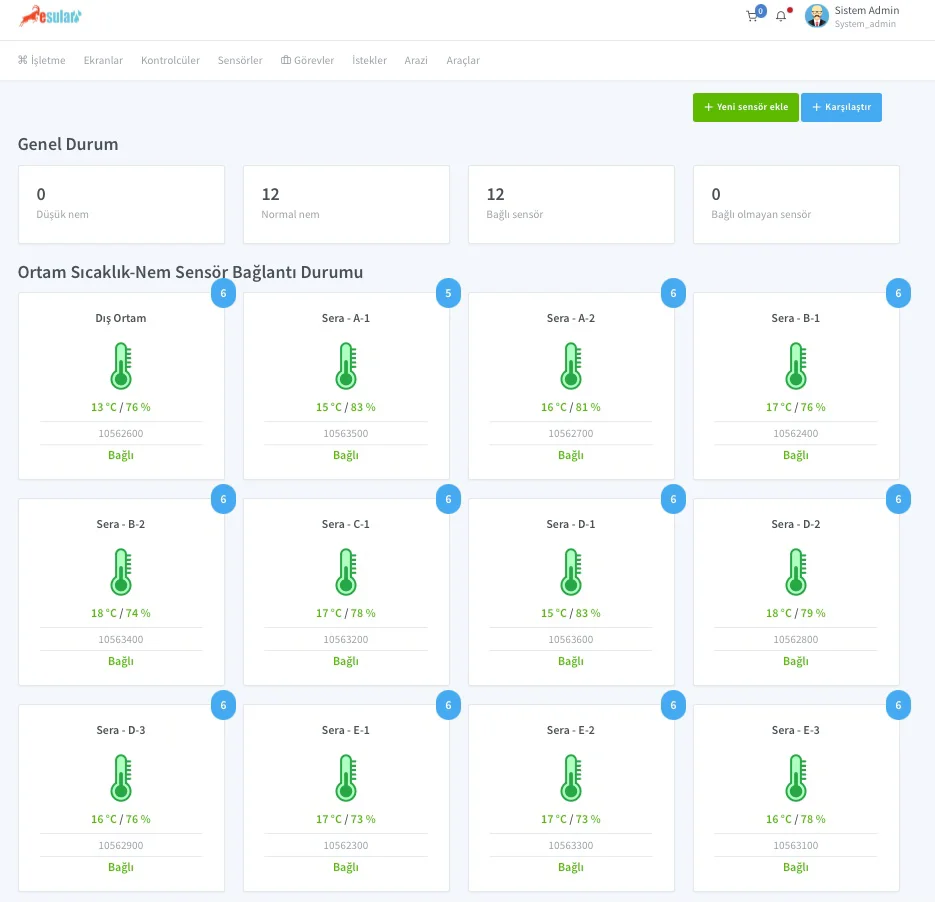
Task: Open the İşletme menu
Action: 42,61
